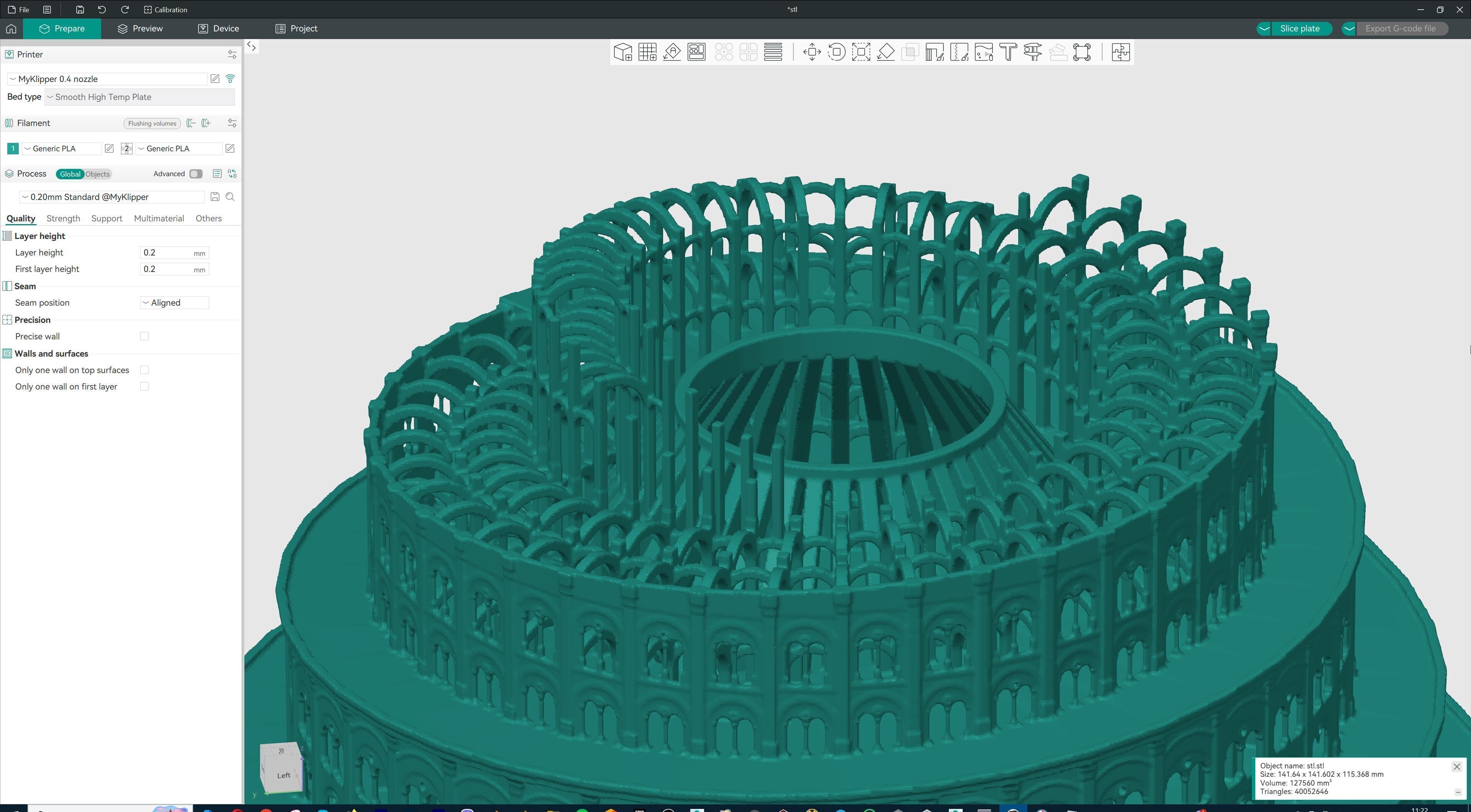Screen dimensions: 1471x812
Task: Select the Measure caliper tool
Action: pos(1033,52)
